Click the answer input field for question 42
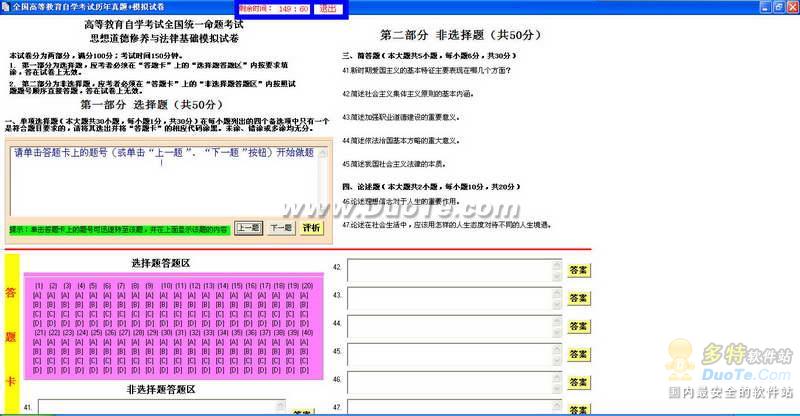The height and width of the screenshot is (416, 800). pyautogui.click(x=448, y=270)
